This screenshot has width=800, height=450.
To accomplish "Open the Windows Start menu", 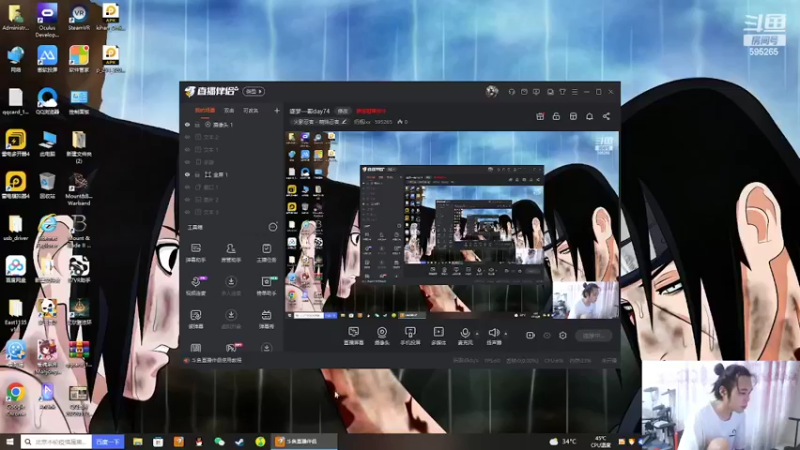I will click(x=9, y=441).
